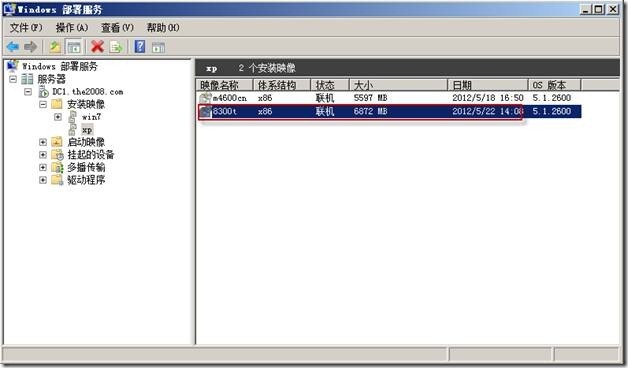
Task: Click the m4600cn image row icon
Action: 205,97
